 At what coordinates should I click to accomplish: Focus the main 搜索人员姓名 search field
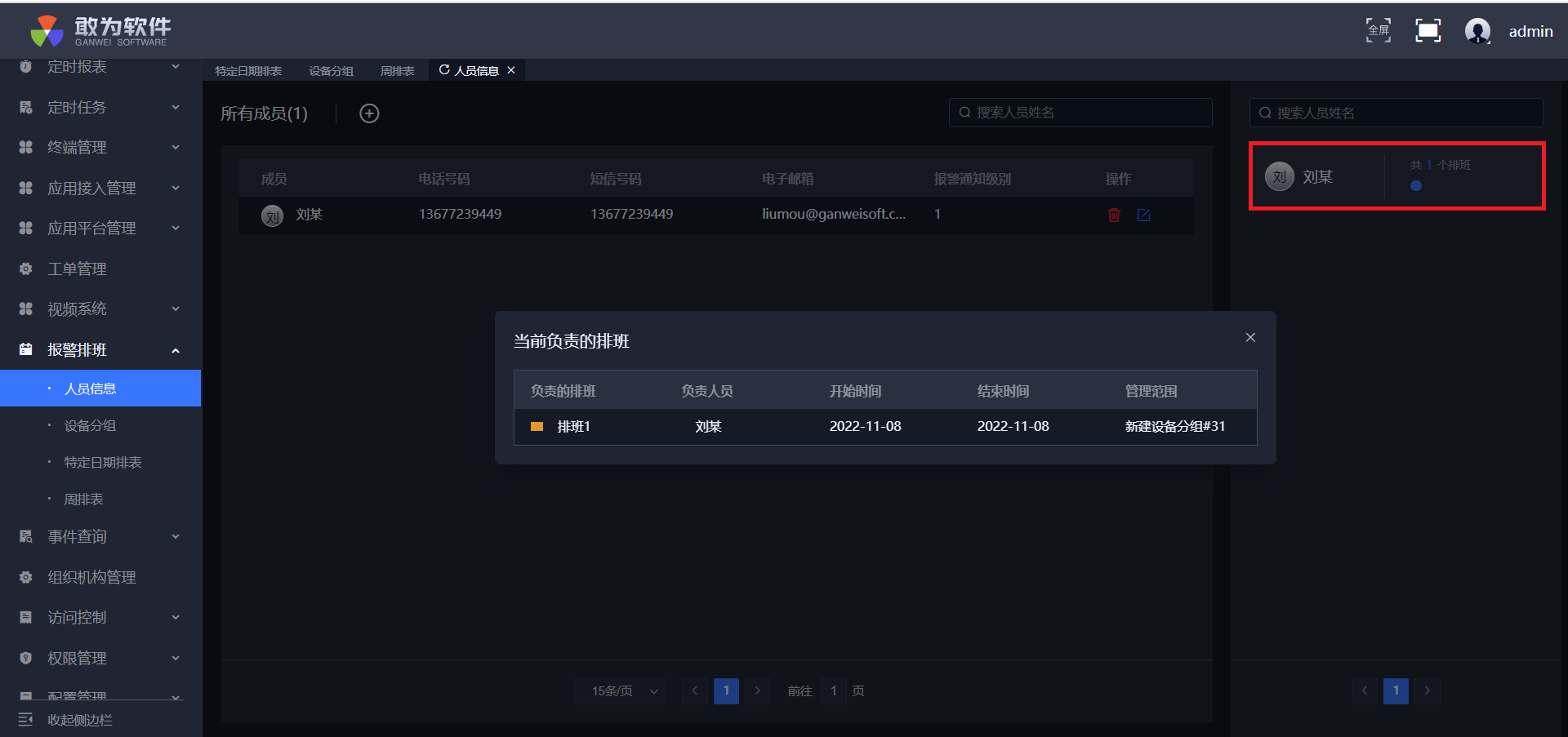[x=1080, y=113]
